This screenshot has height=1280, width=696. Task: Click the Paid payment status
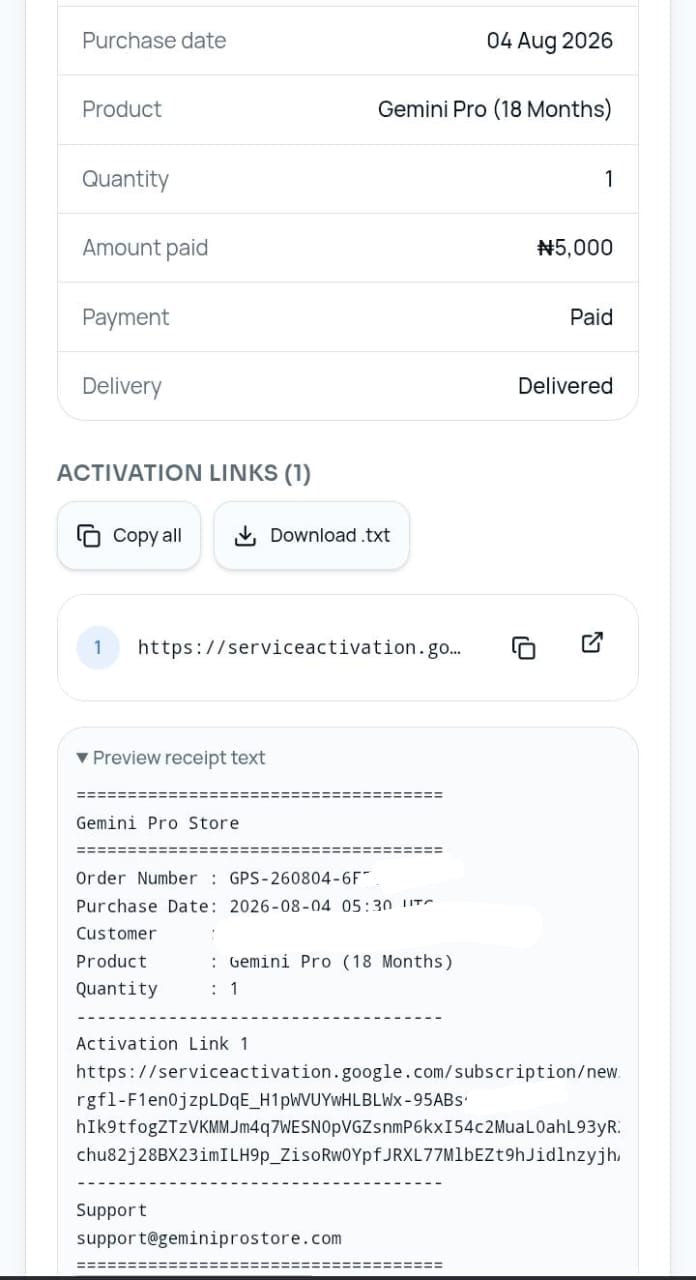tap(591, 317)
